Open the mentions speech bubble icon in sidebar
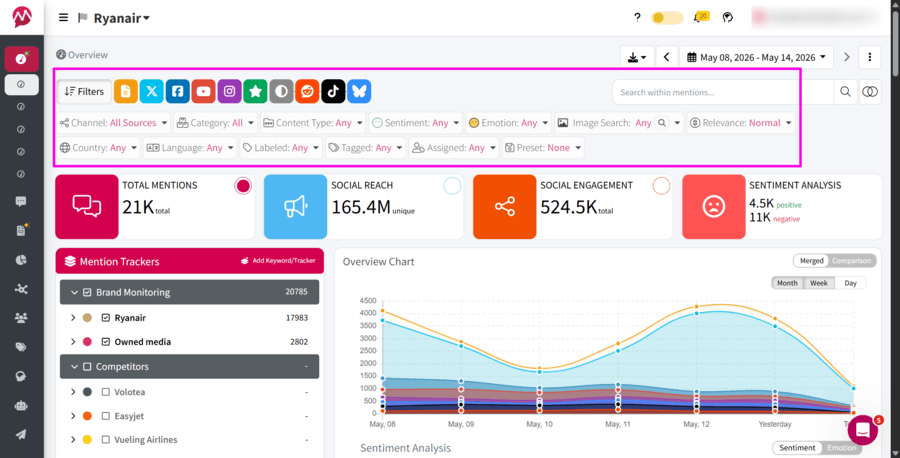The image size is (900, 458). [x=21, y=201]
